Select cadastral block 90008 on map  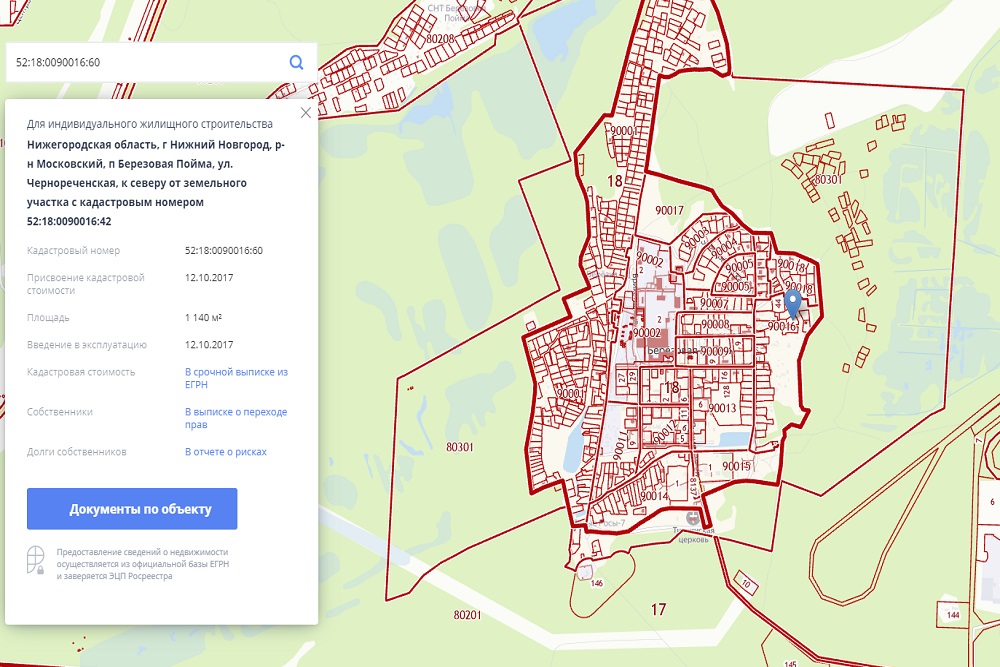coord(714,324)
